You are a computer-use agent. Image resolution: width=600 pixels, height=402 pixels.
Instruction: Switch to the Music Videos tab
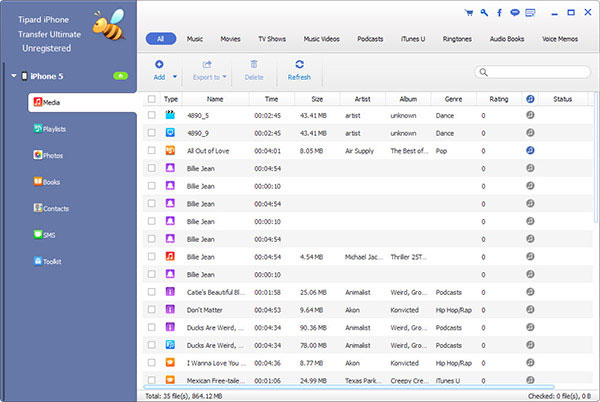pyautogui.click(x=321, y=39)
